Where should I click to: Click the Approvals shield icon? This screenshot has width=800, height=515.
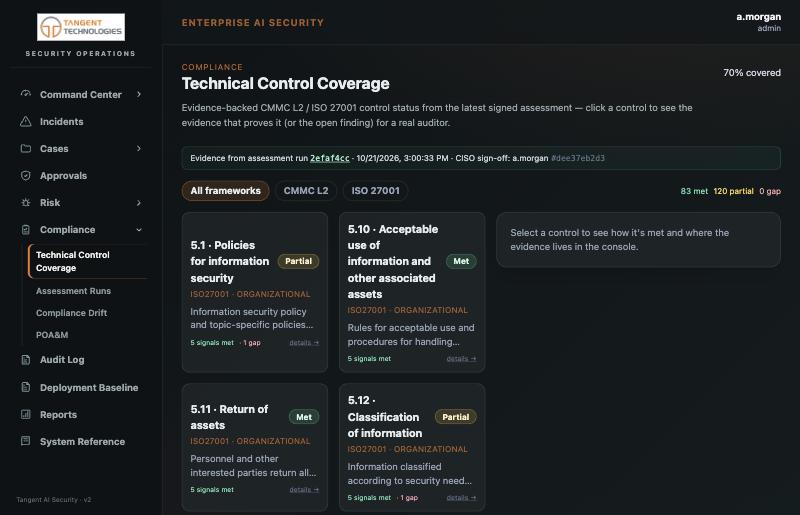tap(26, 176)
